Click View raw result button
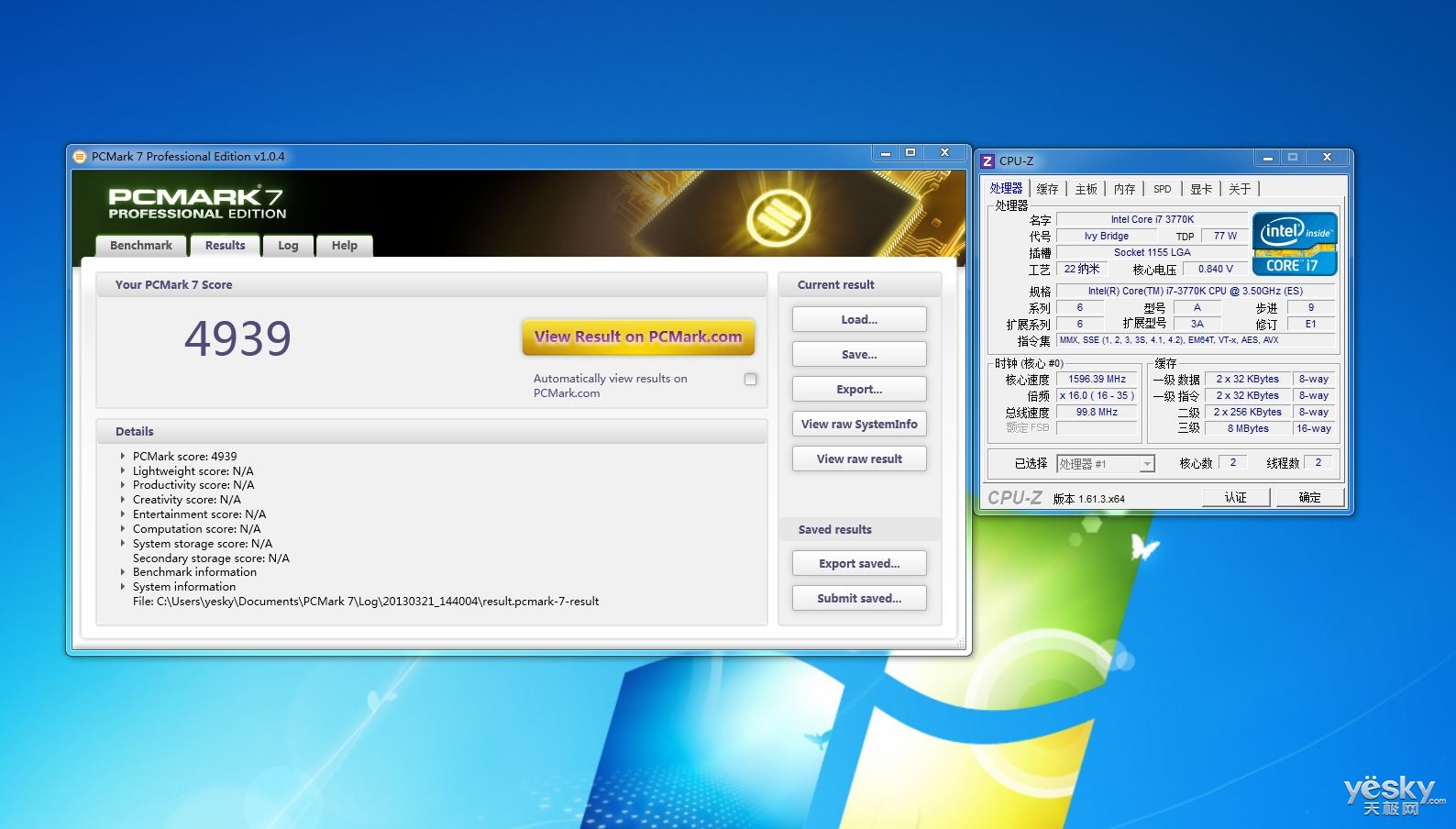 pos(859,459)
